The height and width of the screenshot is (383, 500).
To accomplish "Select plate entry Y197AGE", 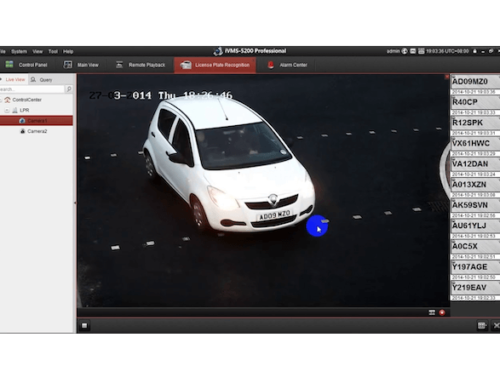I will pyautogui.click(x=475, y=267).
